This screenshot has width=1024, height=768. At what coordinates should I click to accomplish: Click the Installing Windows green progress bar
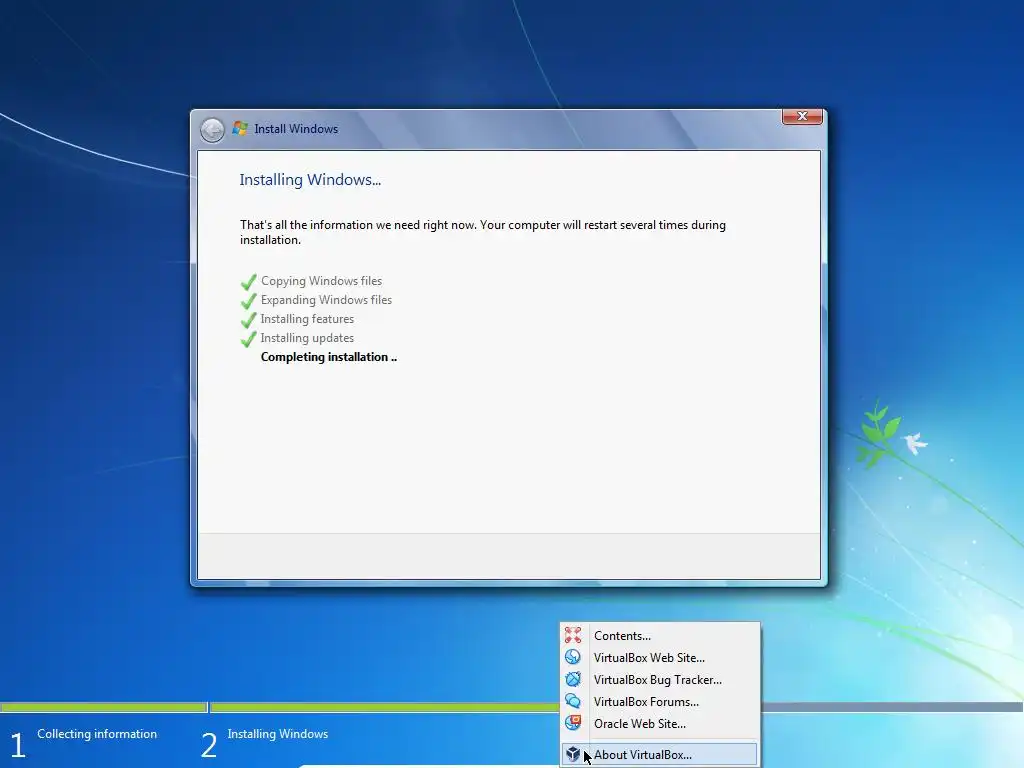(385, 707)
